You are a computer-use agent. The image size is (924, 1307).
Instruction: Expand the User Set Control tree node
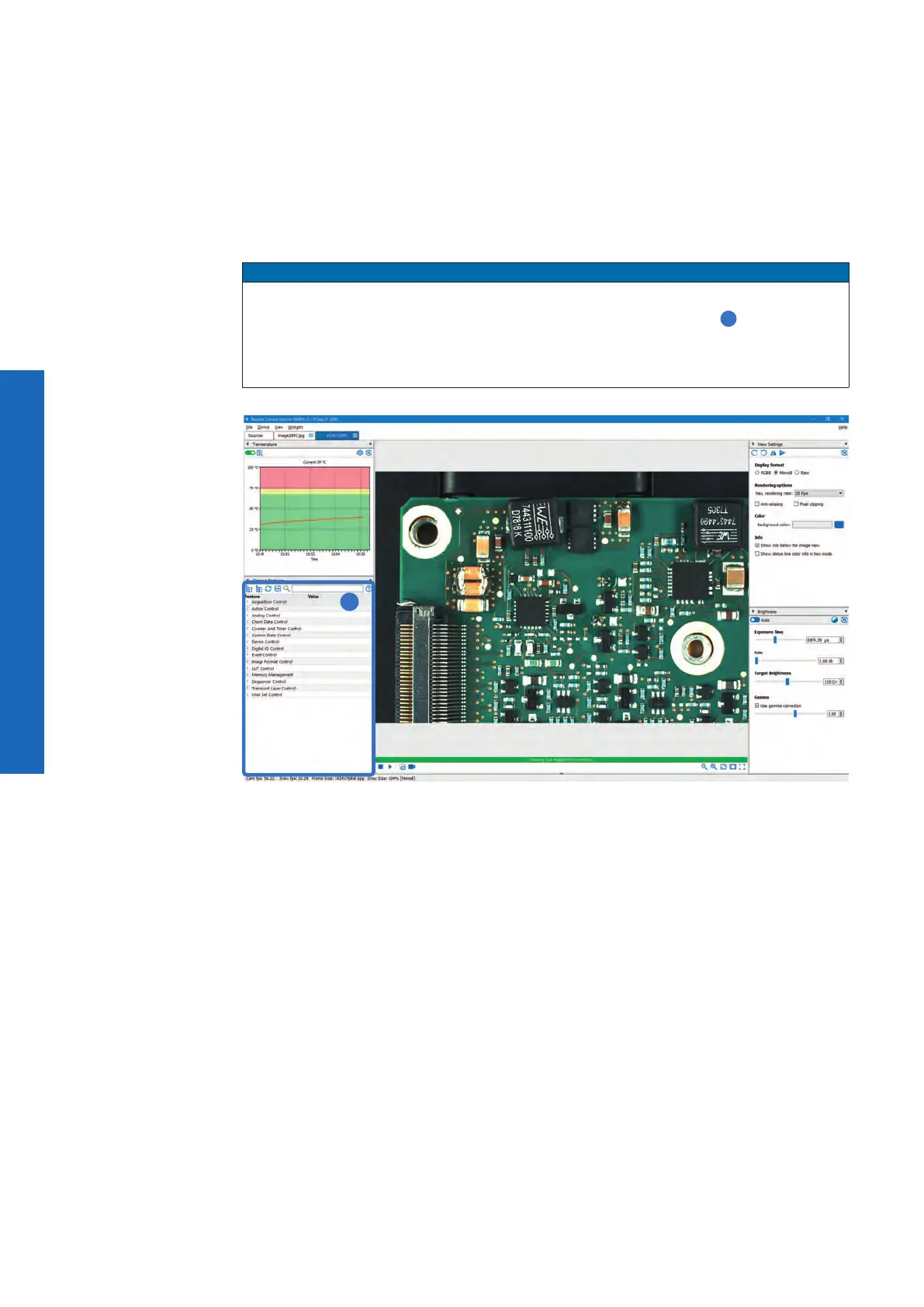coord(248,695)
